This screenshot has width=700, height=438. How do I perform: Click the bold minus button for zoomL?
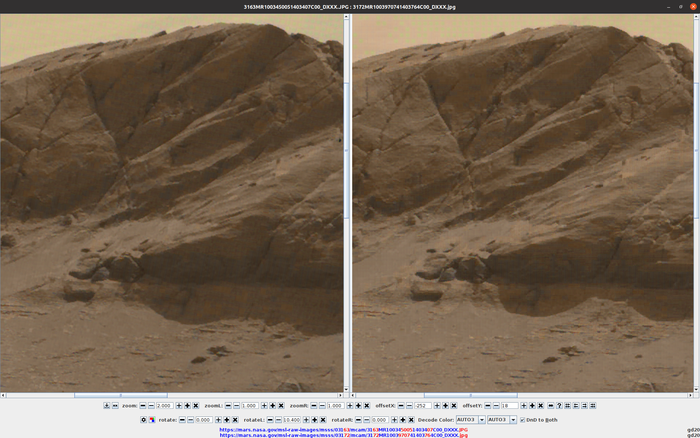pos(228,405)
